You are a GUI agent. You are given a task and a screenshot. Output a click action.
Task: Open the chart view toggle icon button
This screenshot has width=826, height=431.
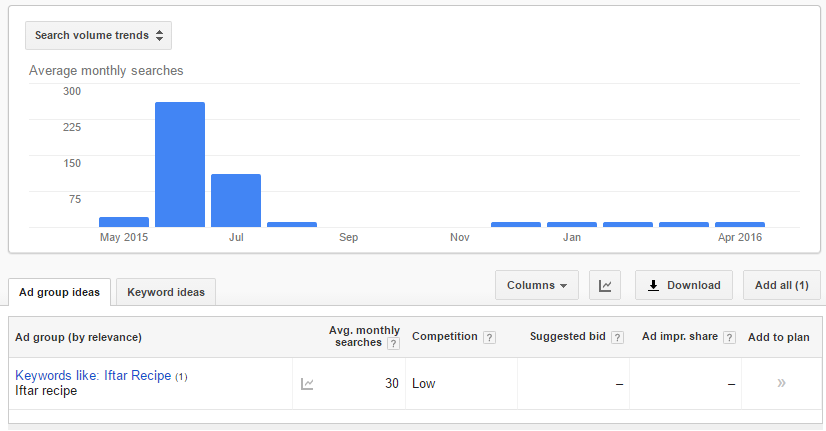[x=605, y=285]
